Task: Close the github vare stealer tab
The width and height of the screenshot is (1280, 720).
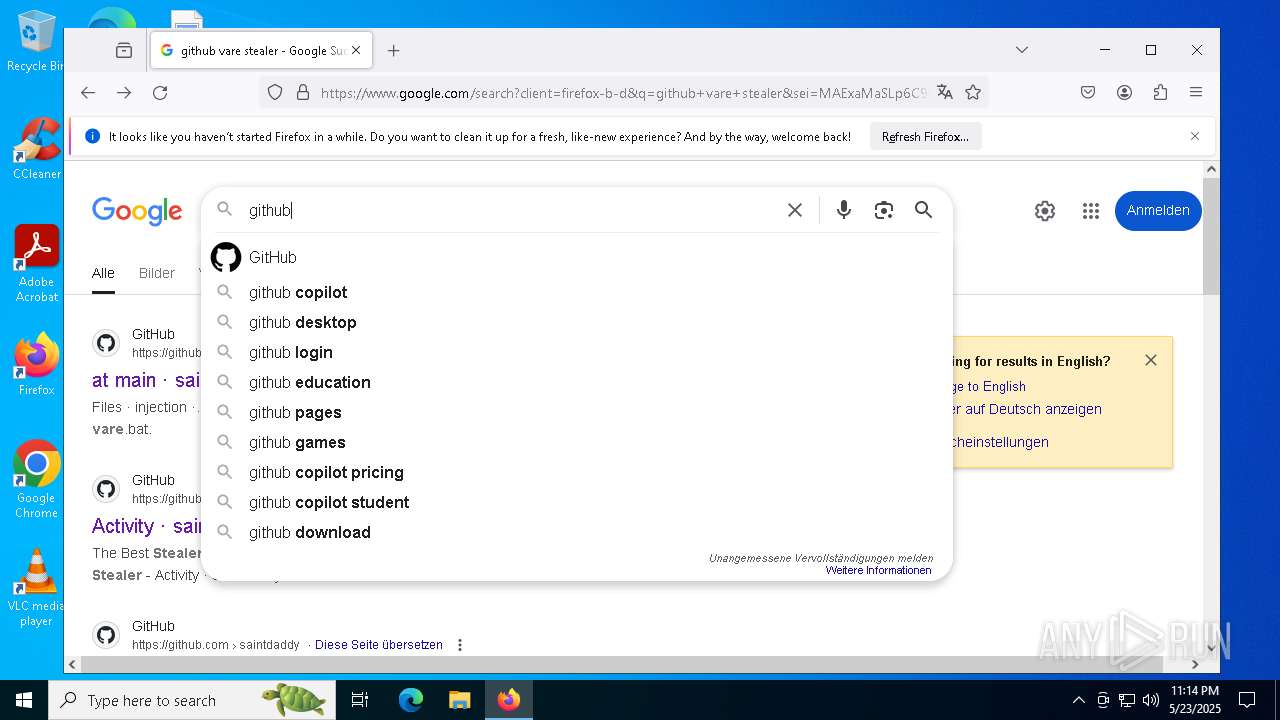Action: click(356, 50)
